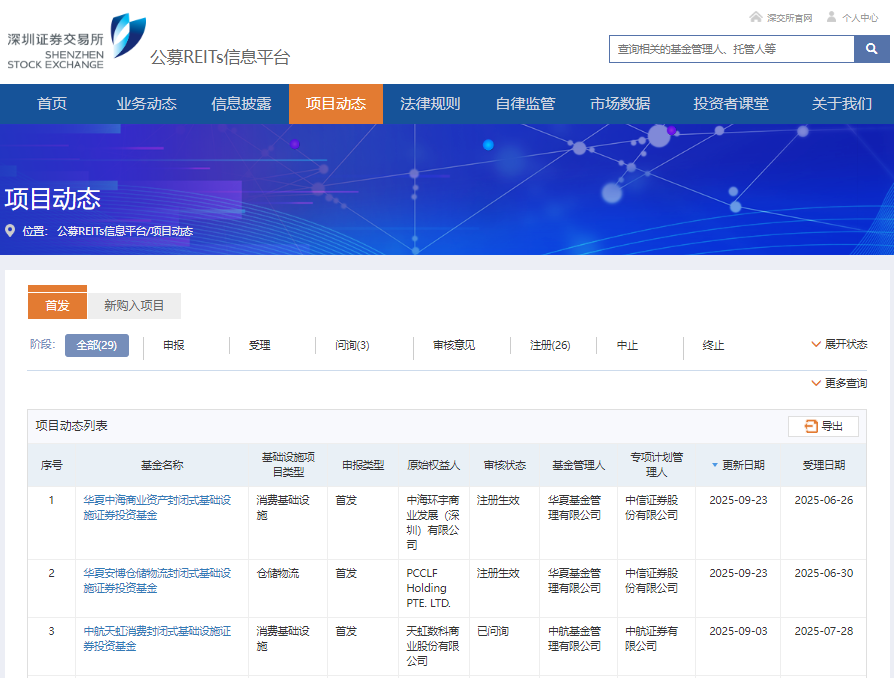Click the fund manager search input field
The image size is (894, 678).
731,49
